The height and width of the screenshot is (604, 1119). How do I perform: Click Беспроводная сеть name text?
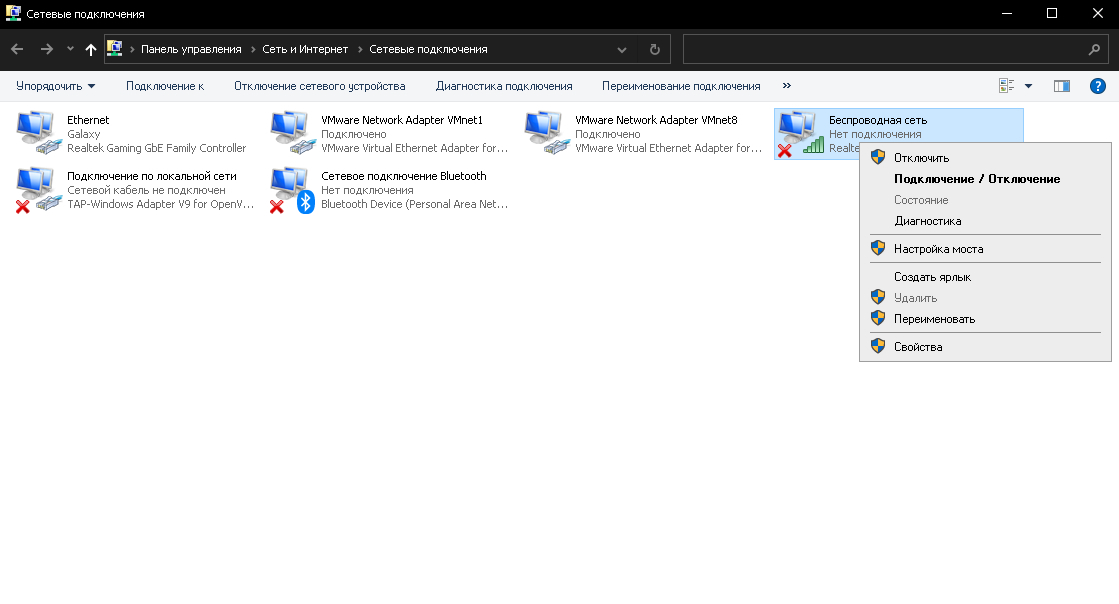pos(878,120)
